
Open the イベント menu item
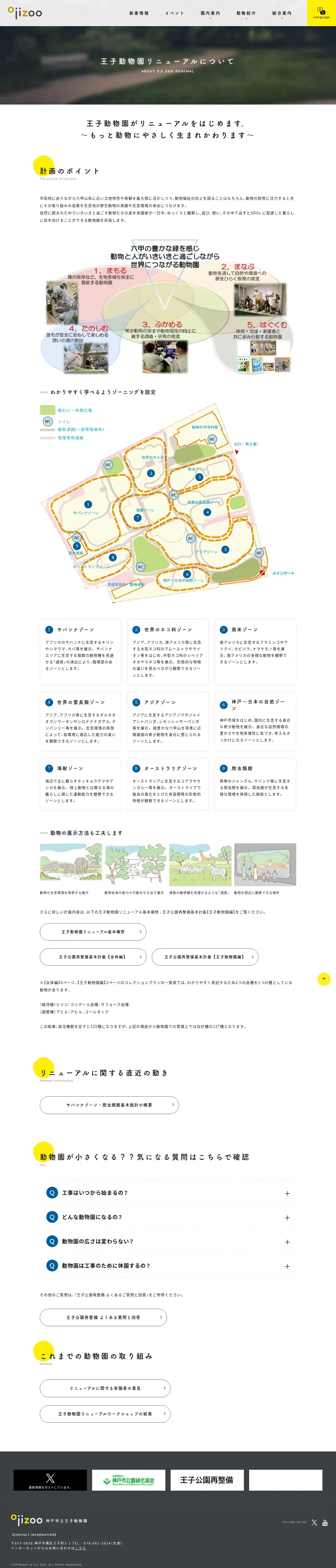174,13
